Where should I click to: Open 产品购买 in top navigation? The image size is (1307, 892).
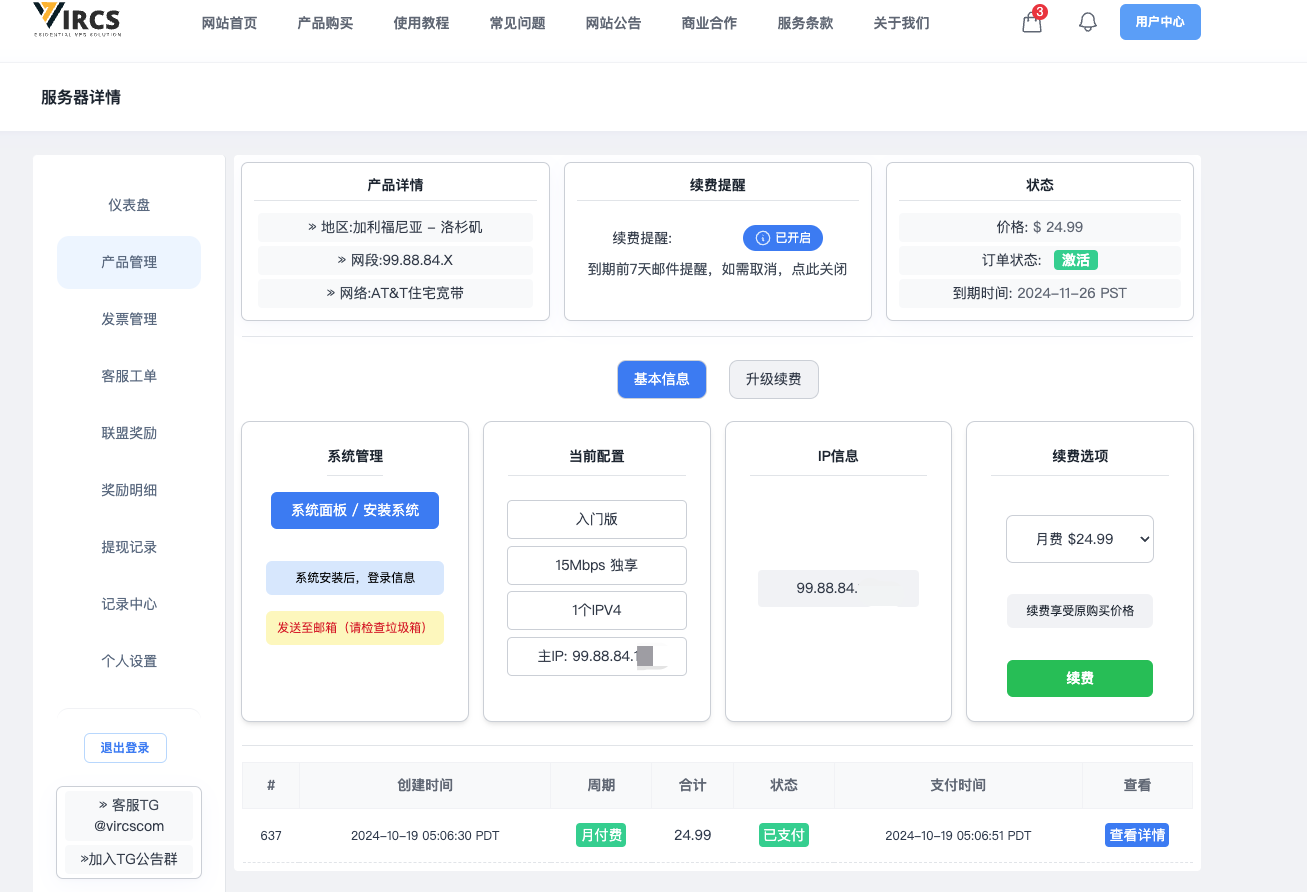tap(325, 23)
